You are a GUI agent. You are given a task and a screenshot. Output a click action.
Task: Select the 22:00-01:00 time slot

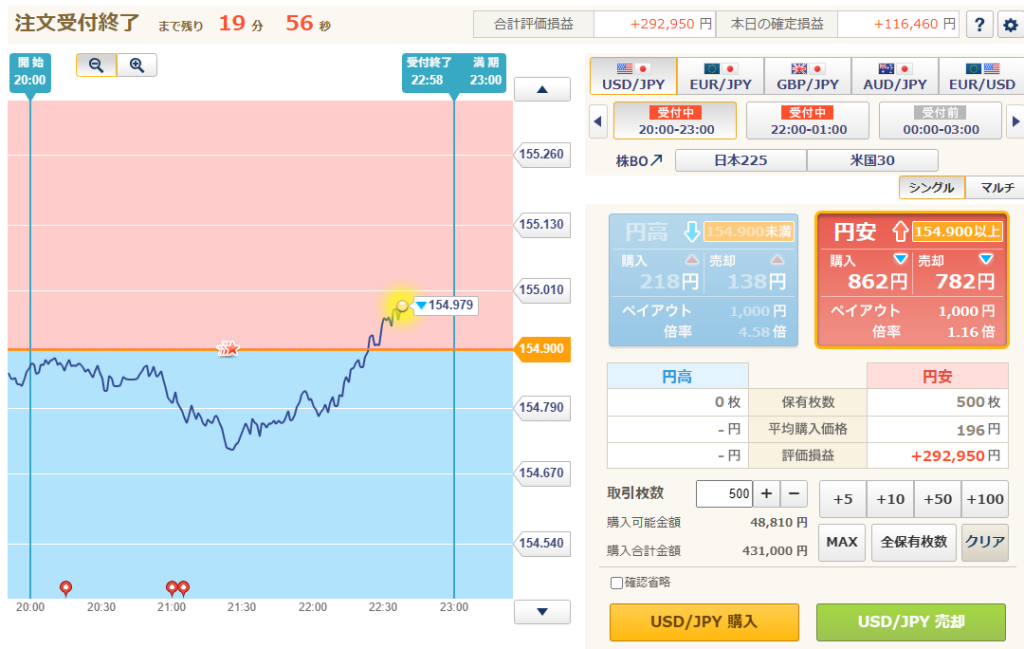point(808,121)
